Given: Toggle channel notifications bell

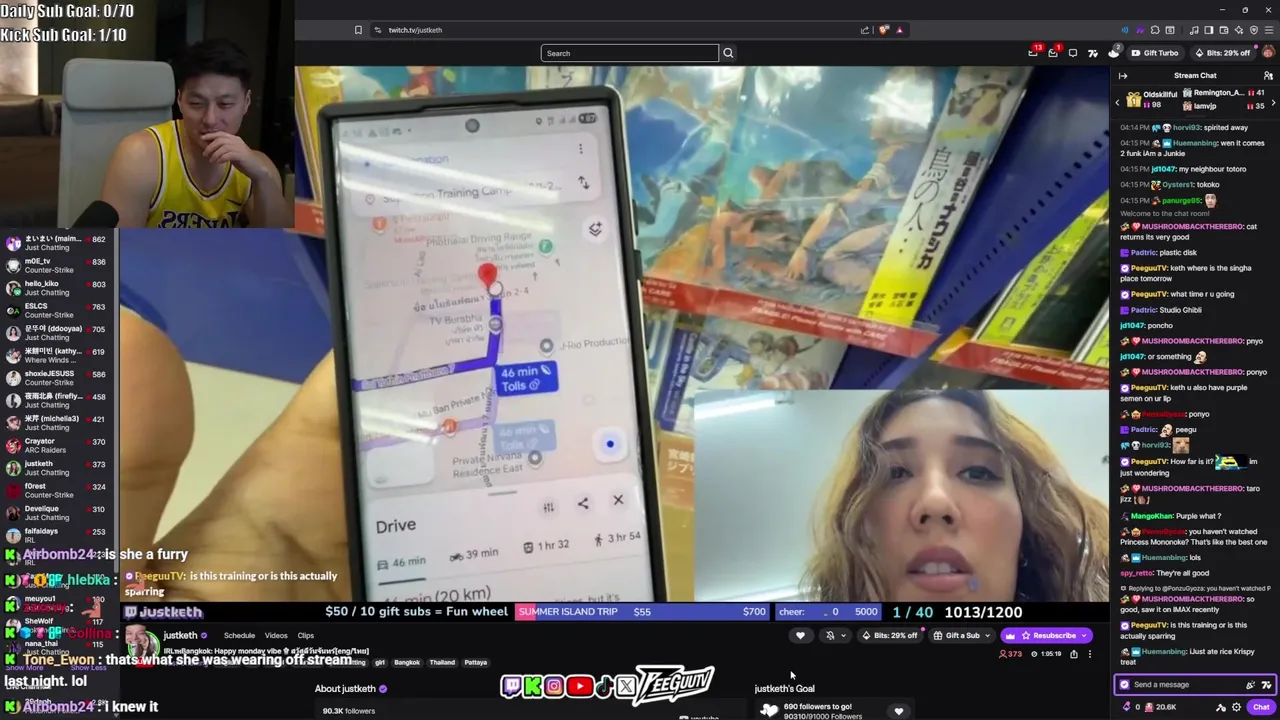Looking at the screenshot, I should (830, 636).
